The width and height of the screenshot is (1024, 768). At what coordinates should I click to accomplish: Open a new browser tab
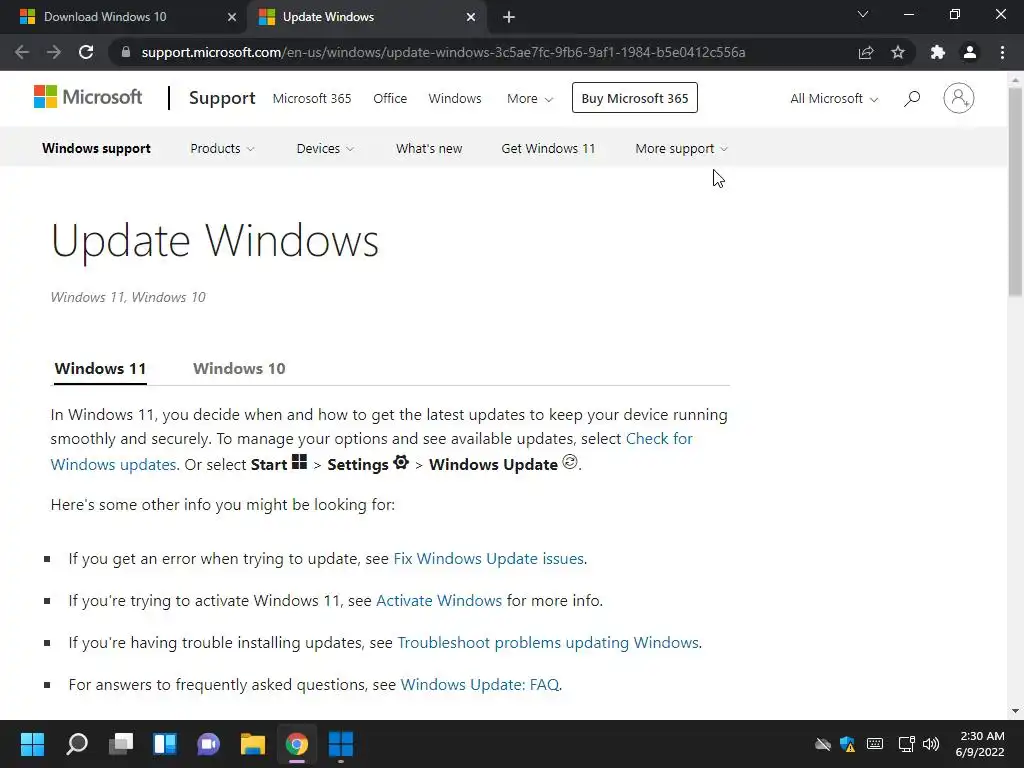(509, 17)
